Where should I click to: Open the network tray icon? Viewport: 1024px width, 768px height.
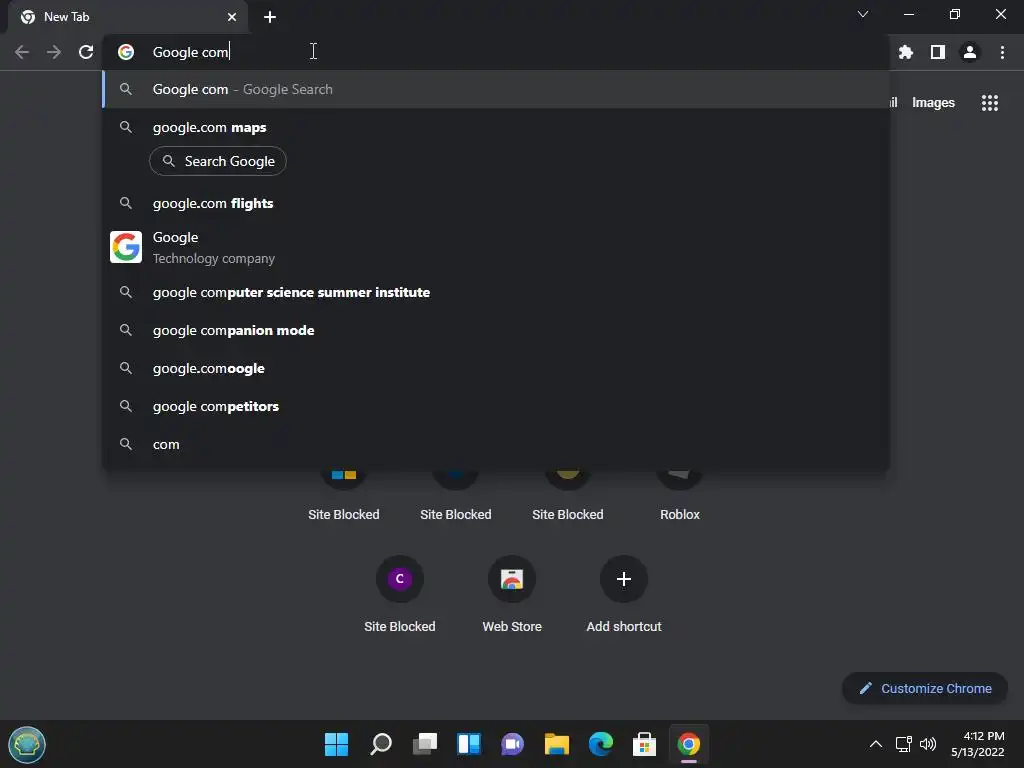(903, 744)
